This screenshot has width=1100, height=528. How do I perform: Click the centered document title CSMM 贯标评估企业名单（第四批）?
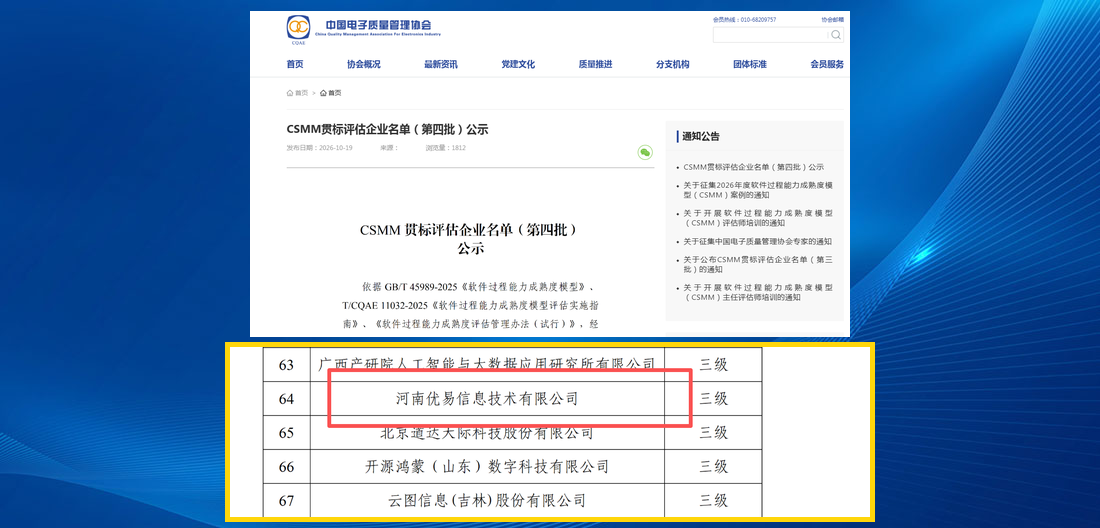point(471,229)
